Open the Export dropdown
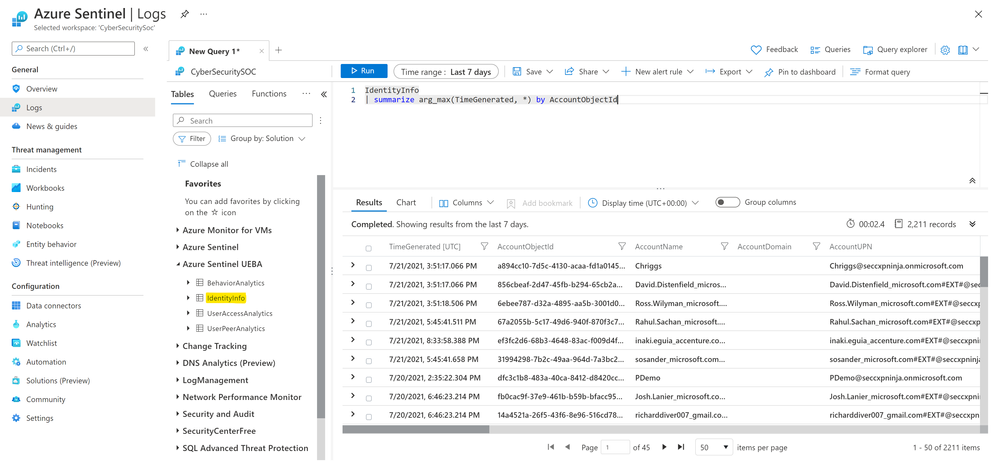 [x=729, y=72]
